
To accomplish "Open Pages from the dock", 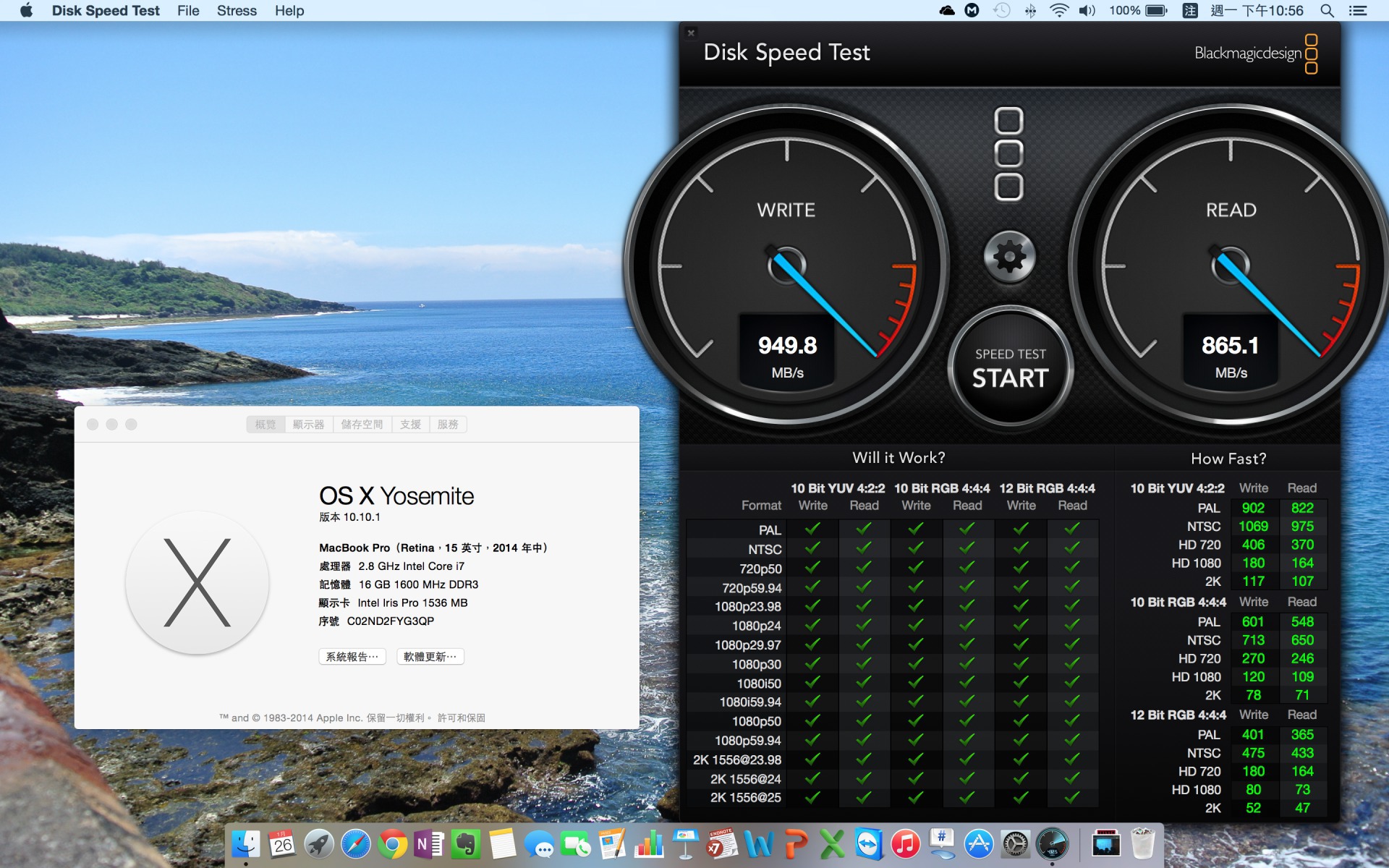I will (x=612, y=843).
